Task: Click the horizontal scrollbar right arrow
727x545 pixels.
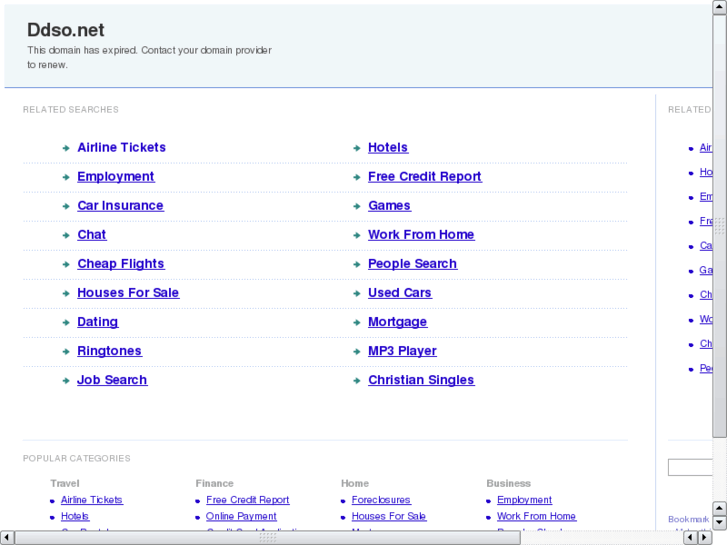Action: click(x=704, y=537)
